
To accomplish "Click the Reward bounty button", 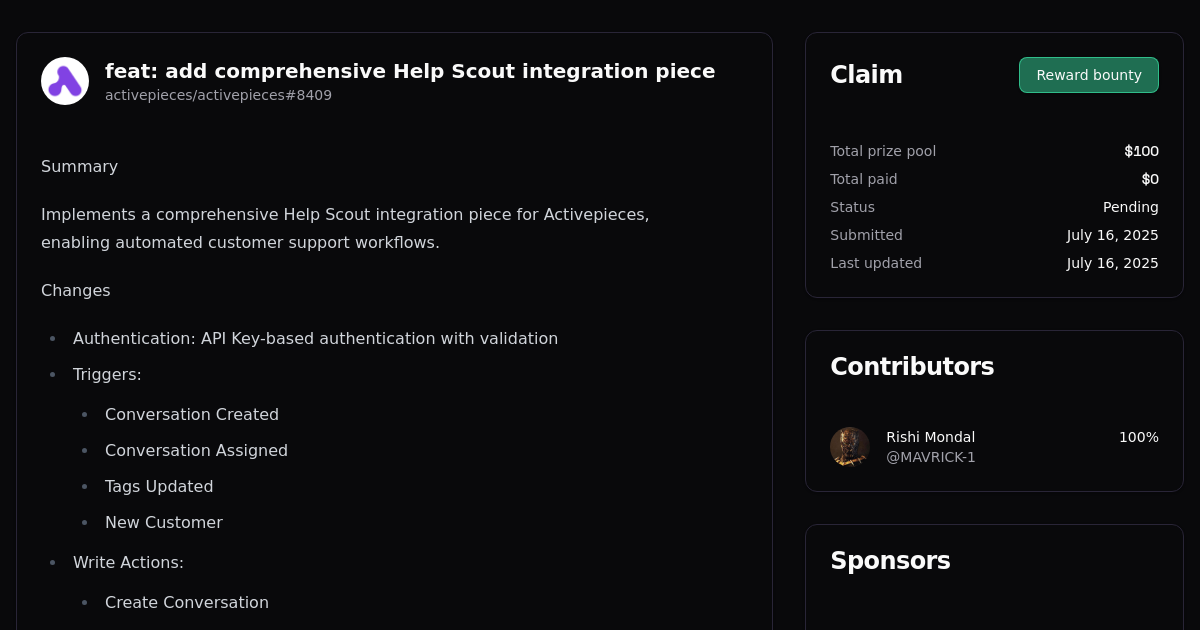I will pos(1088,74).
